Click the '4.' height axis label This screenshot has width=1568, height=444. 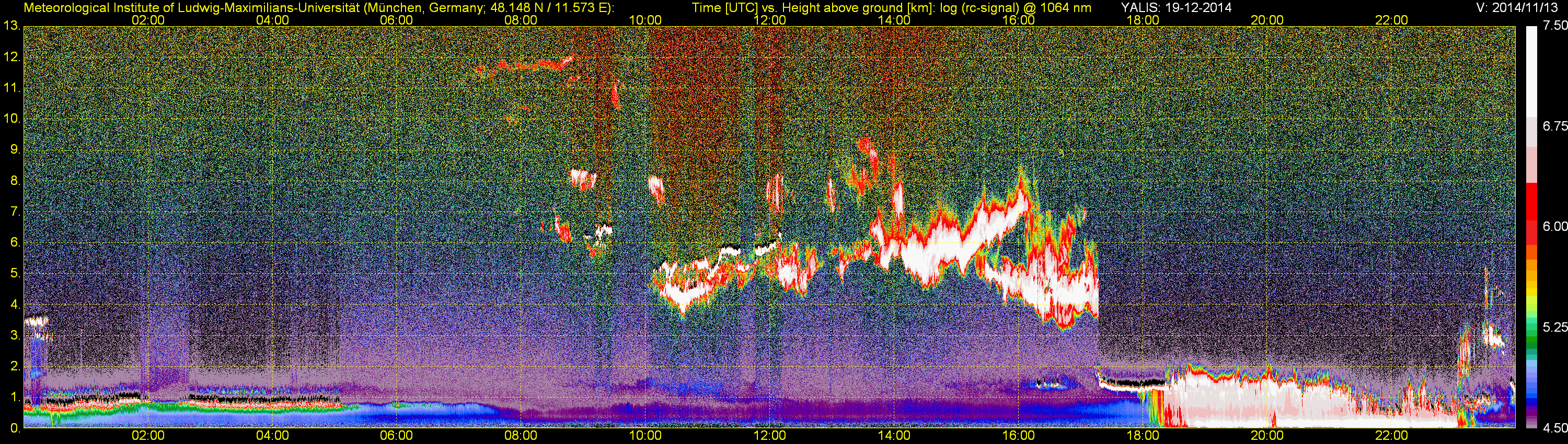pos(15,305)
